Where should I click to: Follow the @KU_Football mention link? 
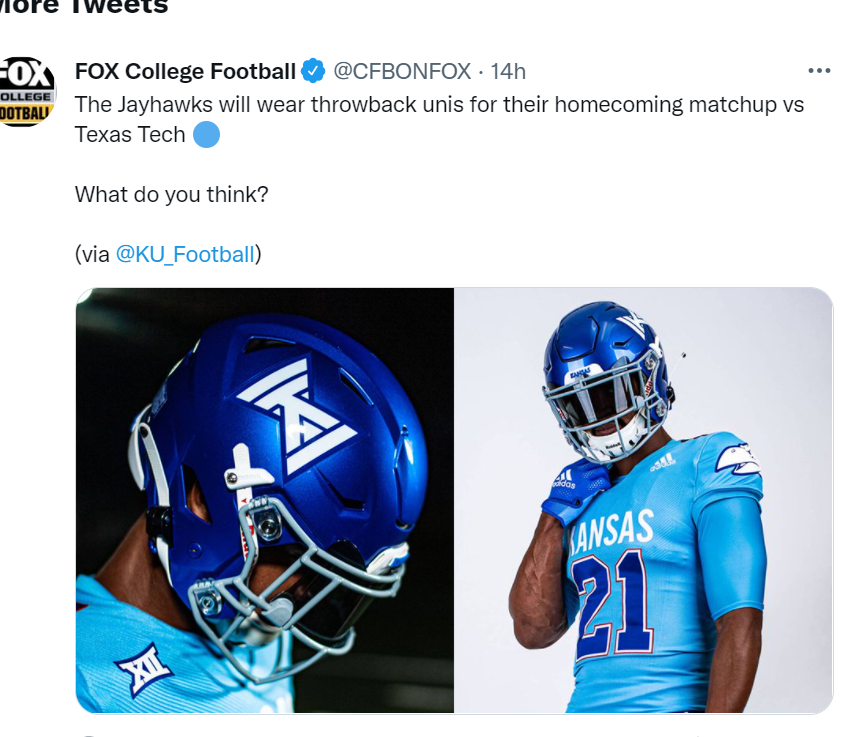[x=185, y=254]
